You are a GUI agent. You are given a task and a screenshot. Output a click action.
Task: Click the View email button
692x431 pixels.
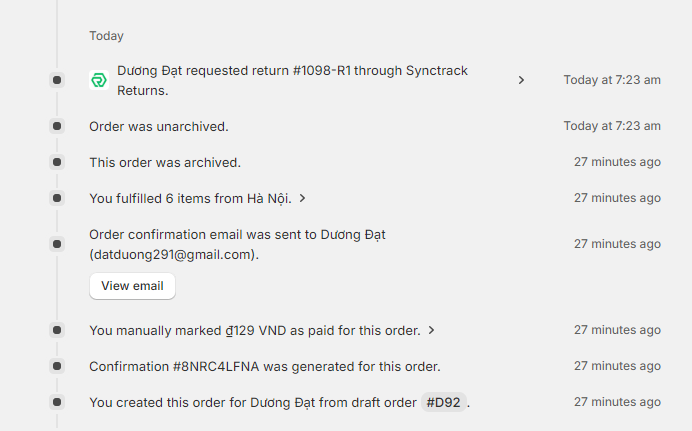[x=132, y=286]
